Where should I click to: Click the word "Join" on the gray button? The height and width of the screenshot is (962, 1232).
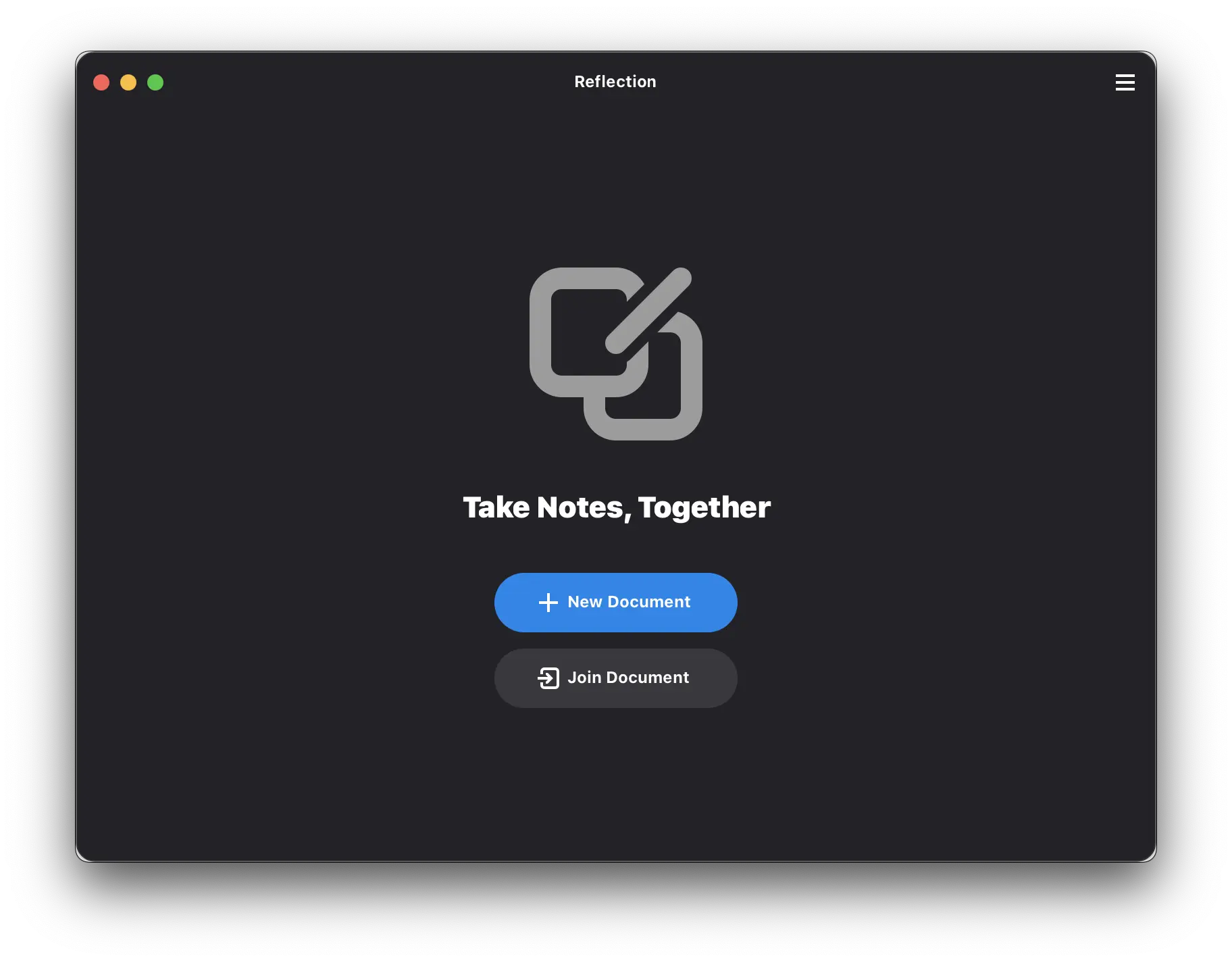[584, 678]
